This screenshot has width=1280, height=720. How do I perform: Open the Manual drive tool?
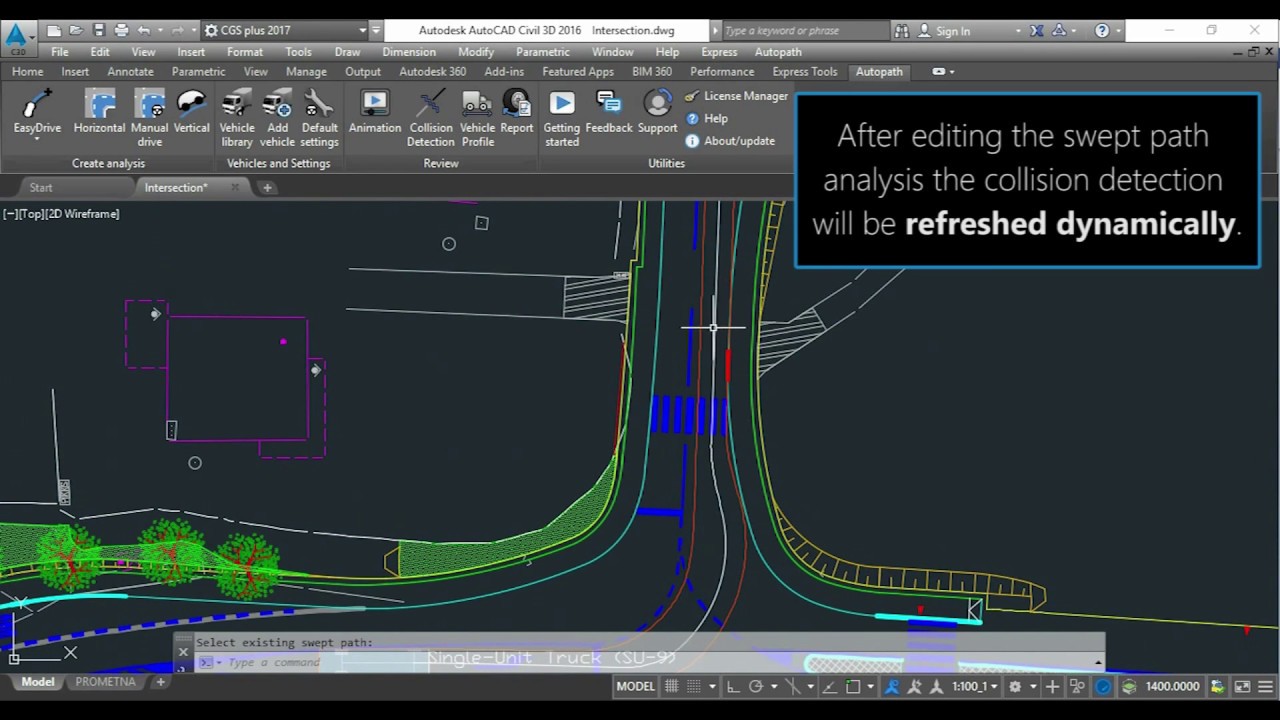coord(150,118)
